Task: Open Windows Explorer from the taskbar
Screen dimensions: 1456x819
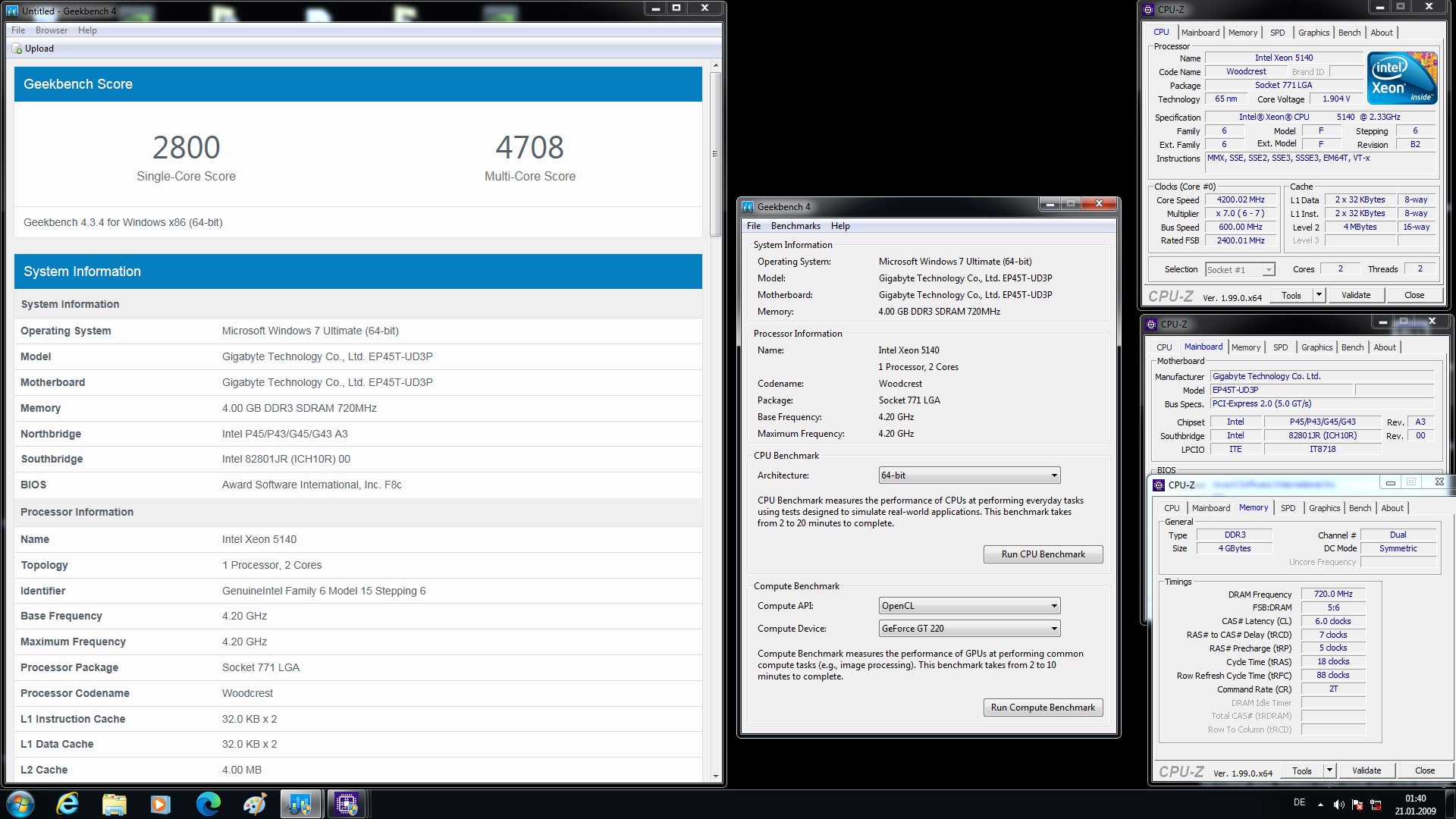Action: tap(115, 804)
